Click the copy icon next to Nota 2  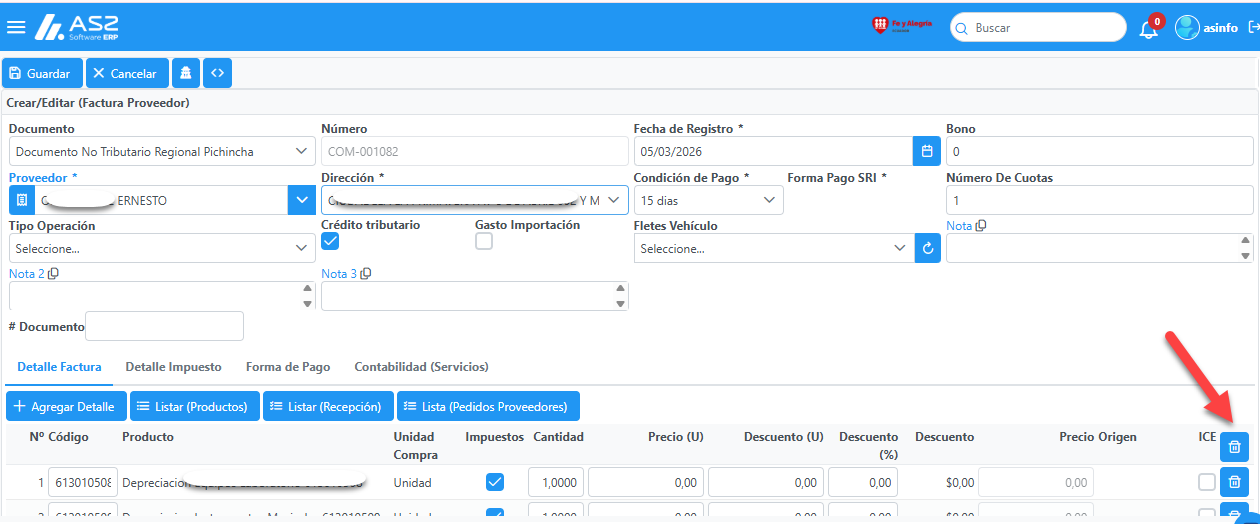click(53, 274)
